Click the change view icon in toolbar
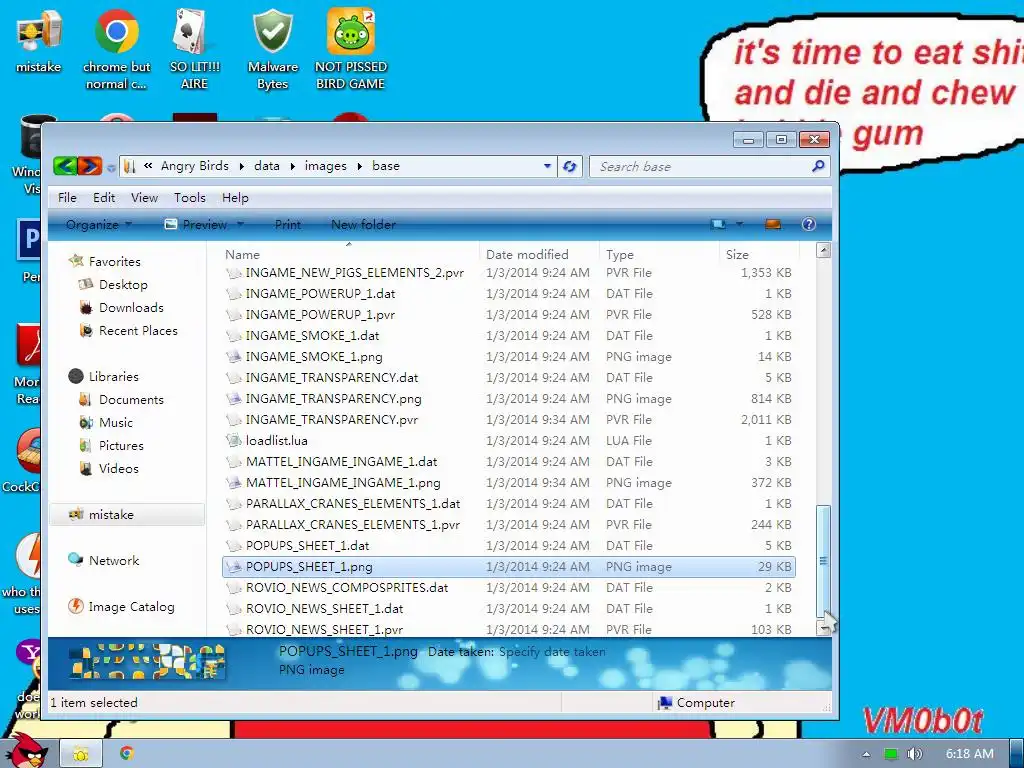The height and width of the screenshot is (768, 1024). 718,225
